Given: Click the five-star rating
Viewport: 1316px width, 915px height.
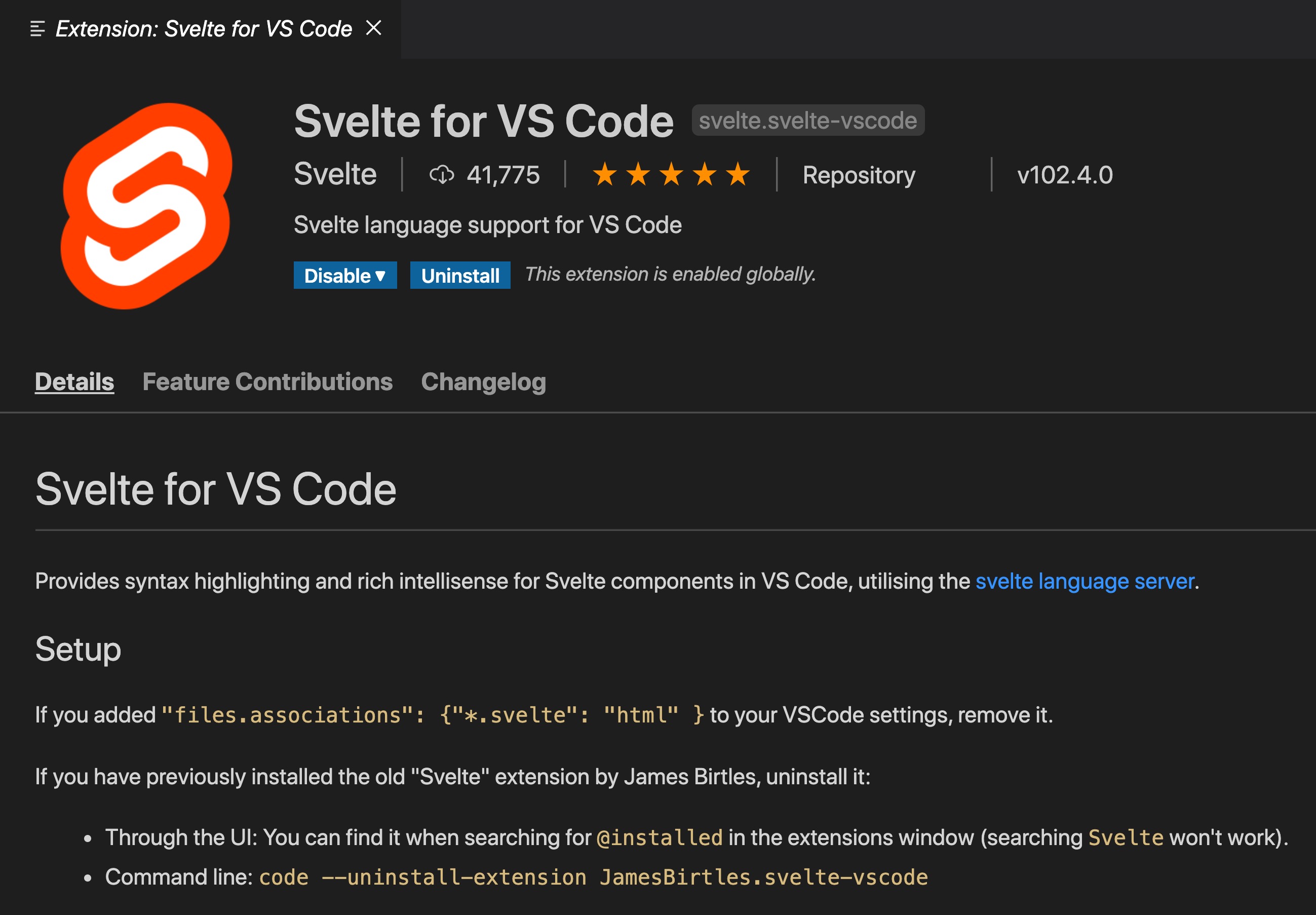Looking at the screenshot, I should (x=671, y=174).
